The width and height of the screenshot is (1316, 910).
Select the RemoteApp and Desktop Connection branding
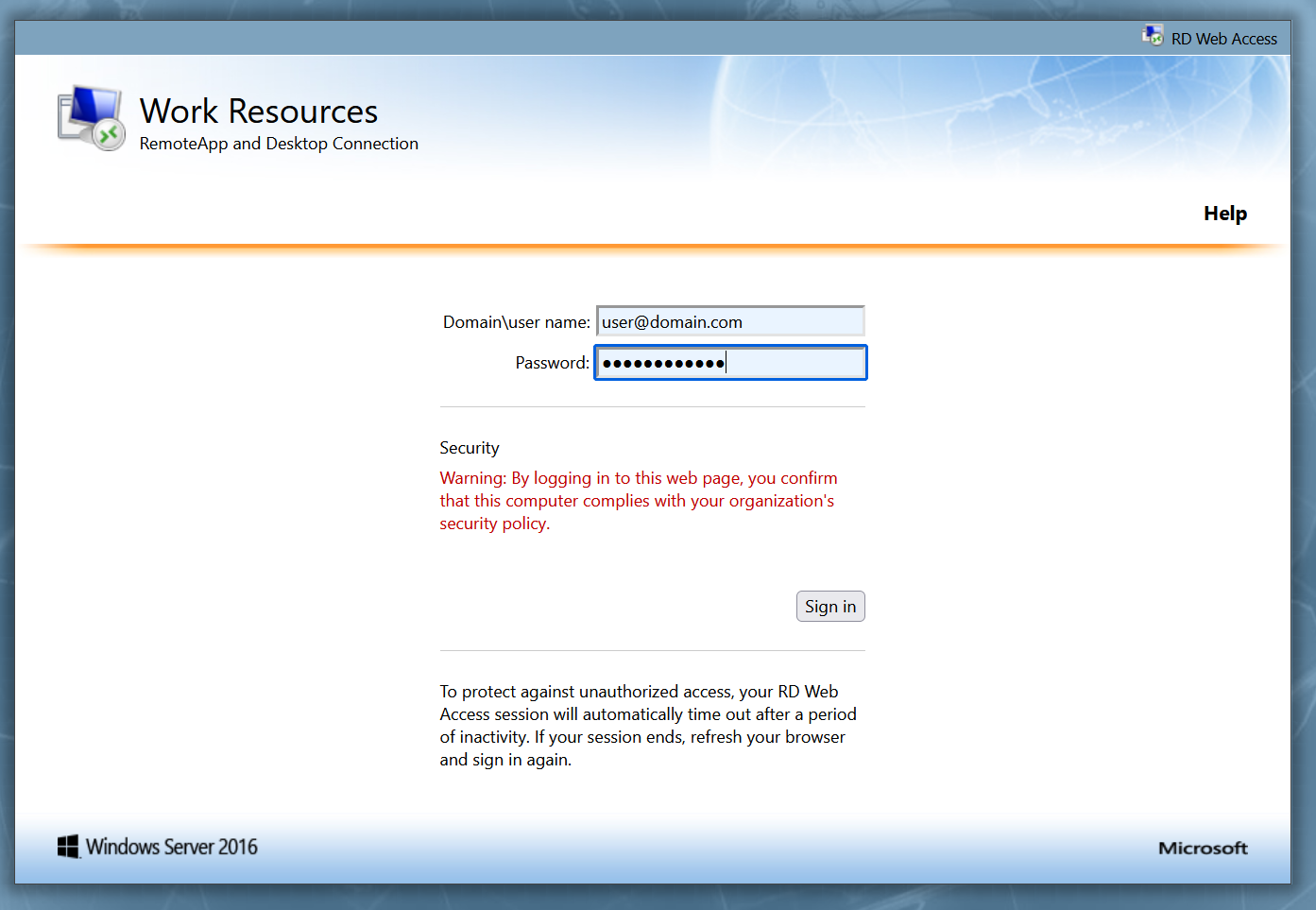278,143
